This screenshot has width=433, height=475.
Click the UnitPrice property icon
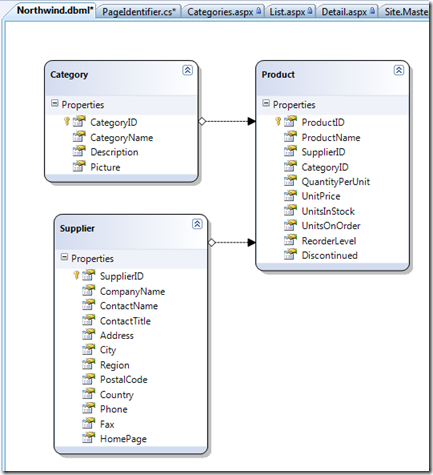pos(290,196)
